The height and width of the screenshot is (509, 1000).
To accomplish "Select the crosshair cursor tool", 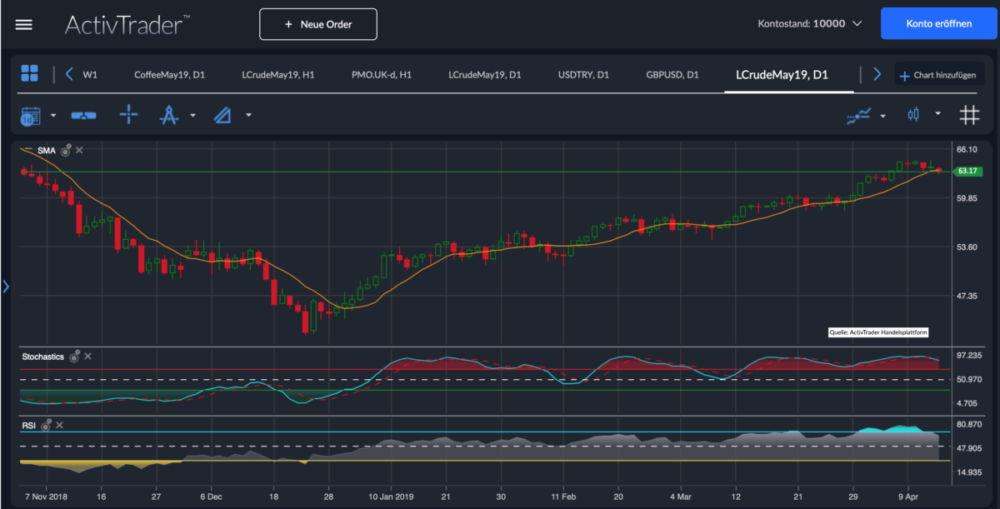I will pyautogui.click(x=129, y=115).
